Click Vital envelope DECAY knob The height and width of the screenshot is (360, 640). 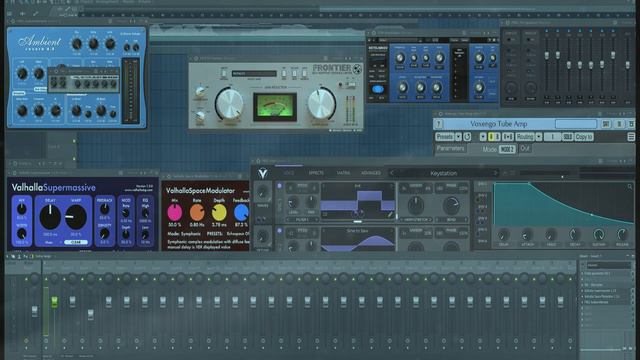click(574, 235)
